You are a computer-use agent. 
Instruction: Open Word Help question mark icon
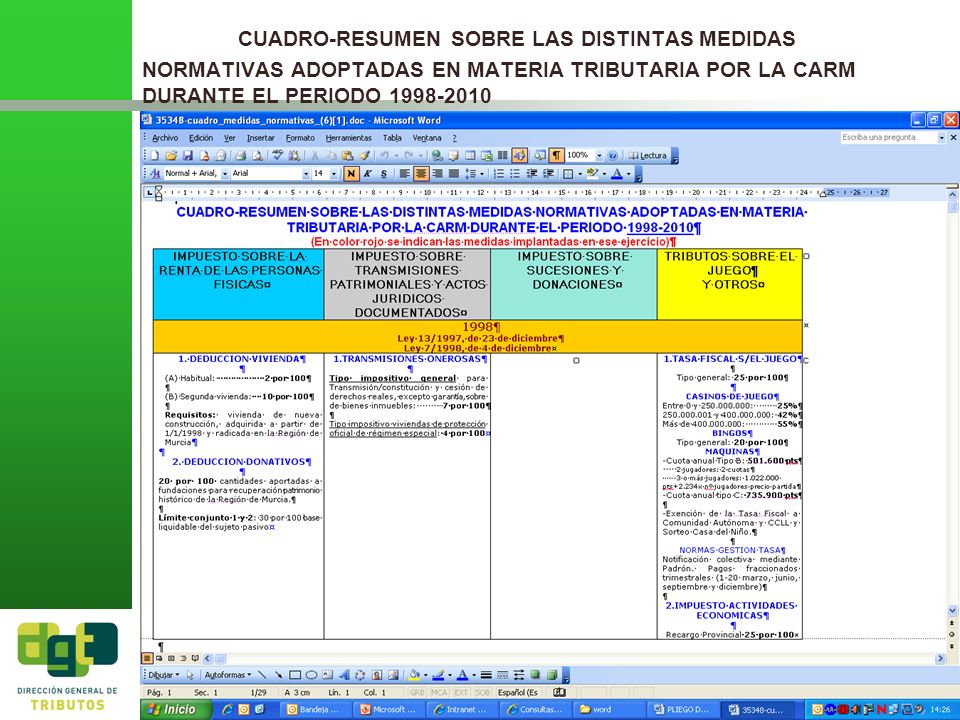click(613, 156)
